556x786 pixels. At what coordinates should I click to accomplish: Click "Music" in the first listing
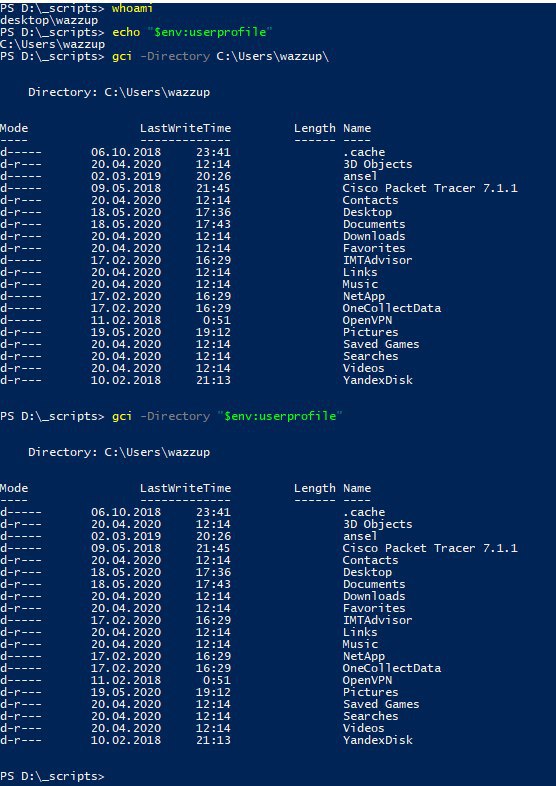pyautogui.click(x=360, y=285)
